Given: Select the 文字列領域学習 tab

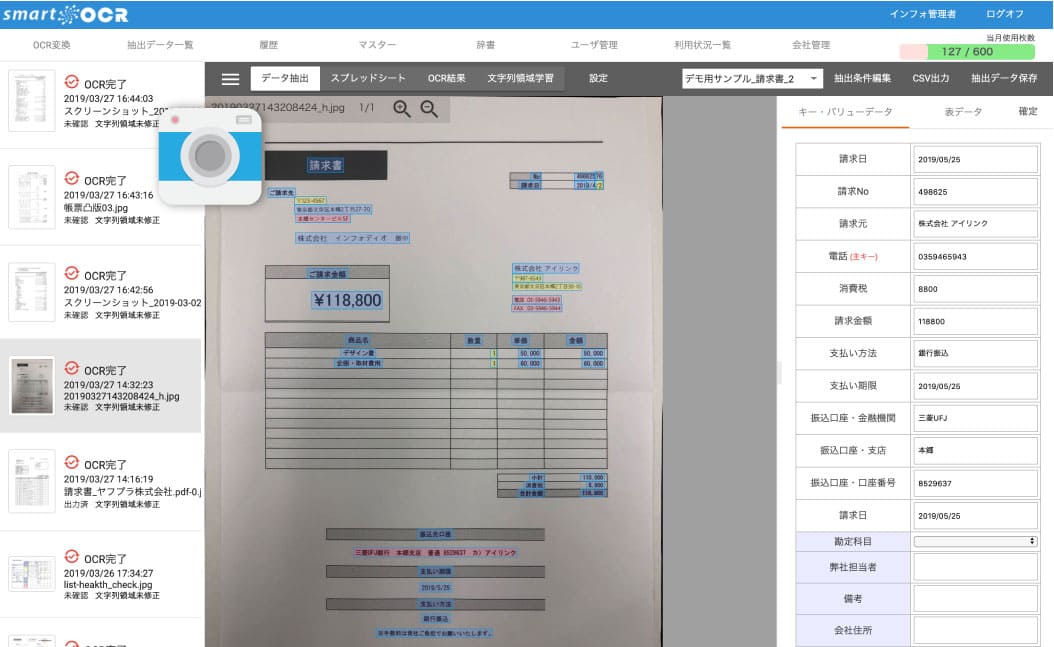Looking at the screenshot, I should coord(520,79).
